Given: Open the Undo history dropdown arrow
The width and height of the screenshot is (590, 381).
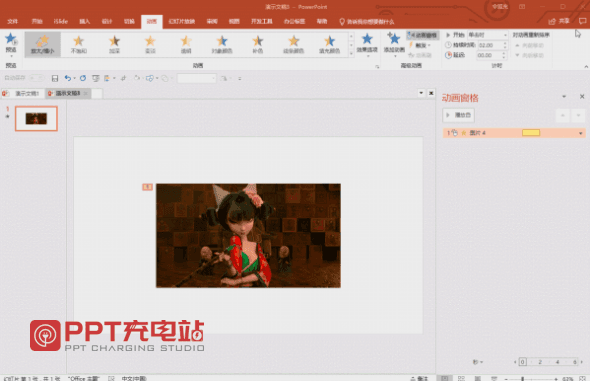Looking at the screenshot, I should pyautogui.click(x=75, y=78).
